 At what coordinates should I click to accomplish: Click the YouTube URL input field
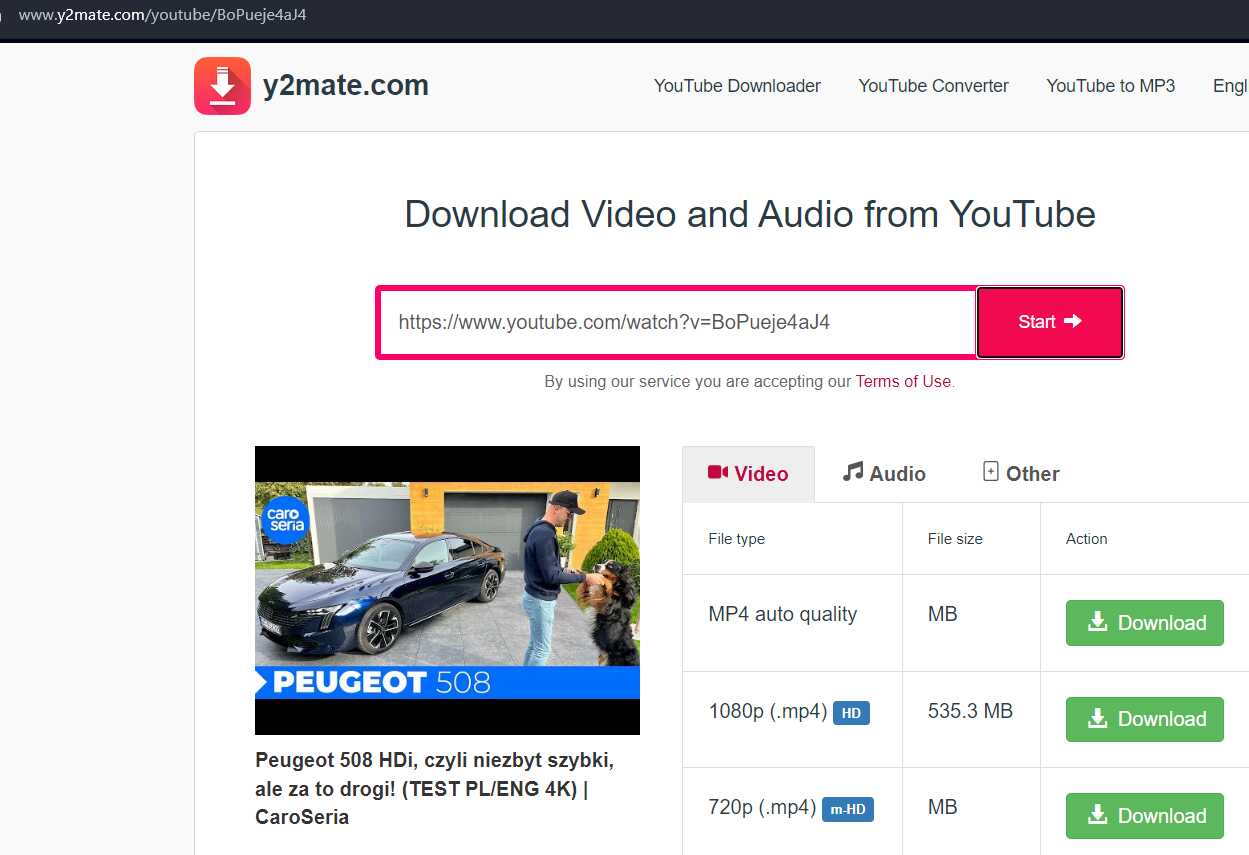(x=676, y=322)
